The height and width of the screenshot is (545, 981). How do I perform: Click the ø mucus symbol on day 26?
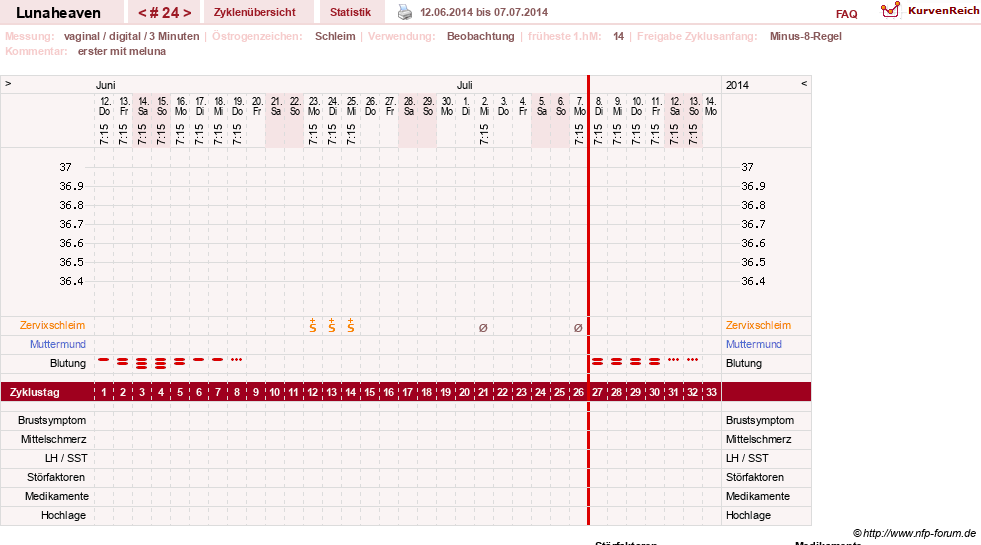click(578, 327)
